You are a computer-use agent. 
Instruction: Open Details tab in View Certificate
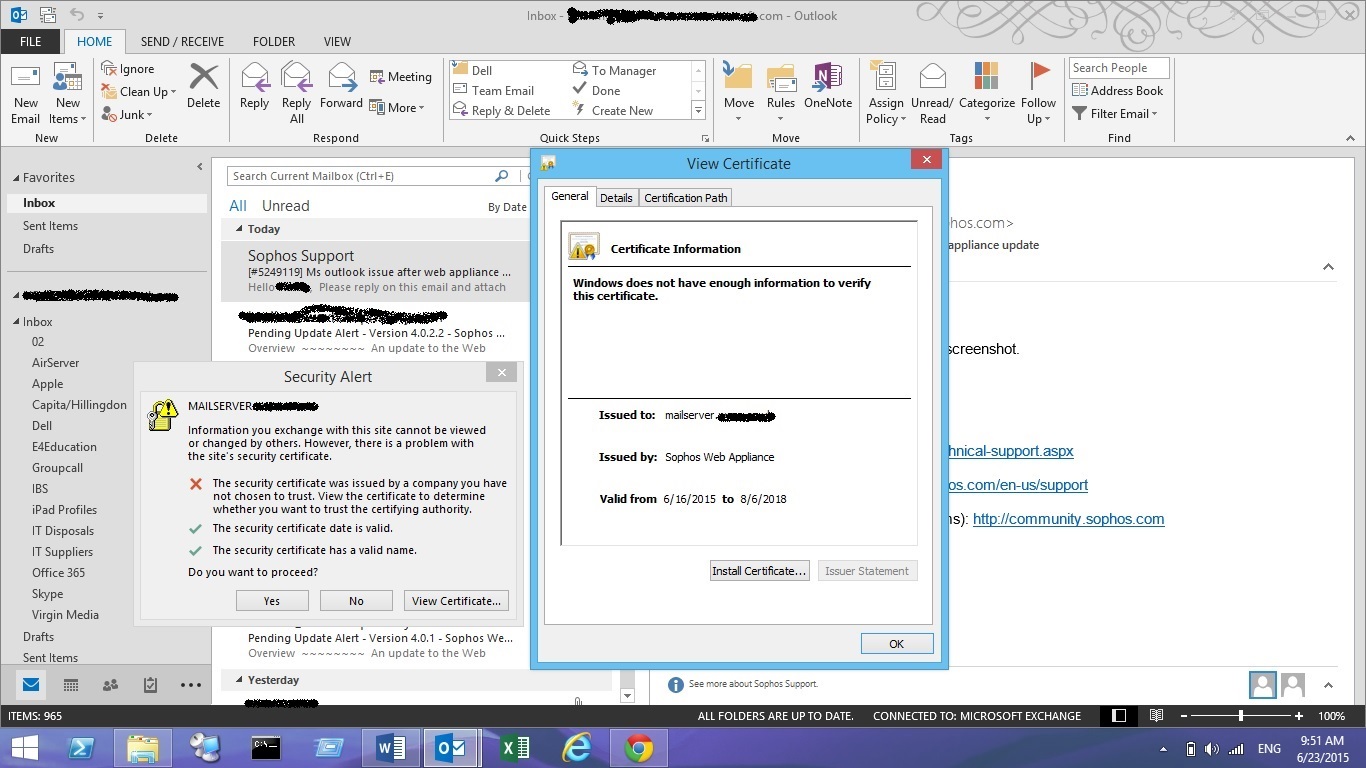[x=616, y=198]
